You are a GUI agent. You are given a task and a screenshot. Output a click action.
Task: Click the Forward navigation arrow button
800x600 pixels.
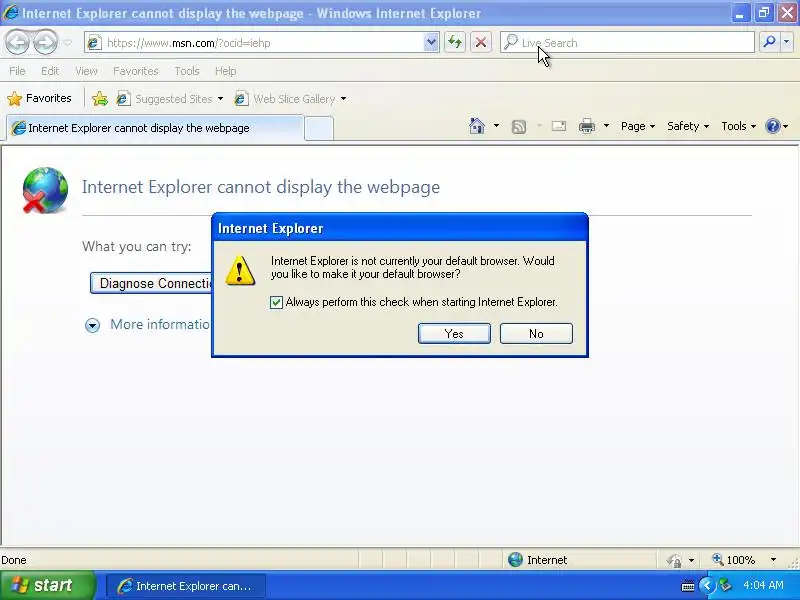45,42
